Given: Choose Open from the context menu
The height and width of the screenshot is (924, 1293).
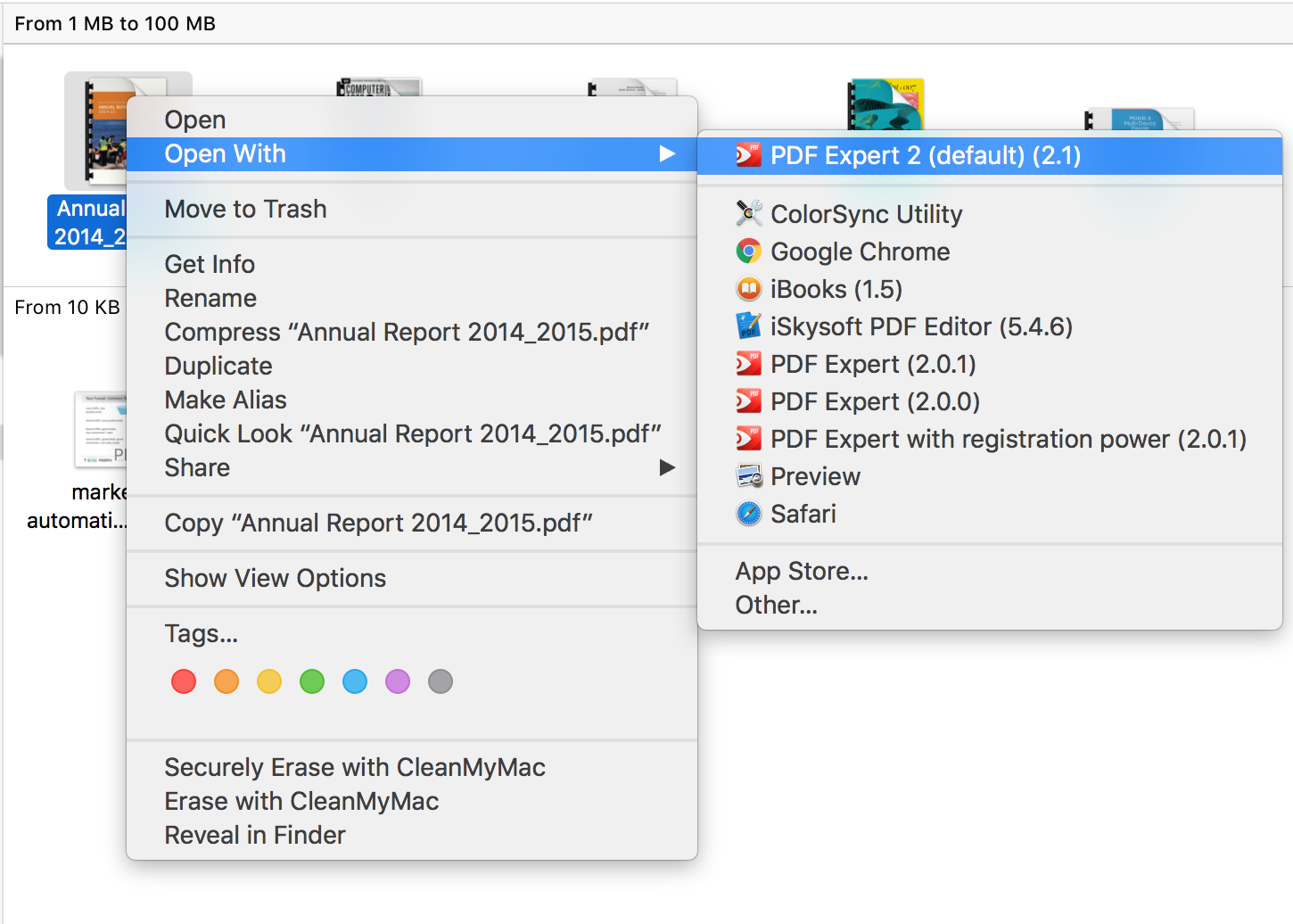Looking at the screenshot, I should pyautogui.click(x=411, y=120).
